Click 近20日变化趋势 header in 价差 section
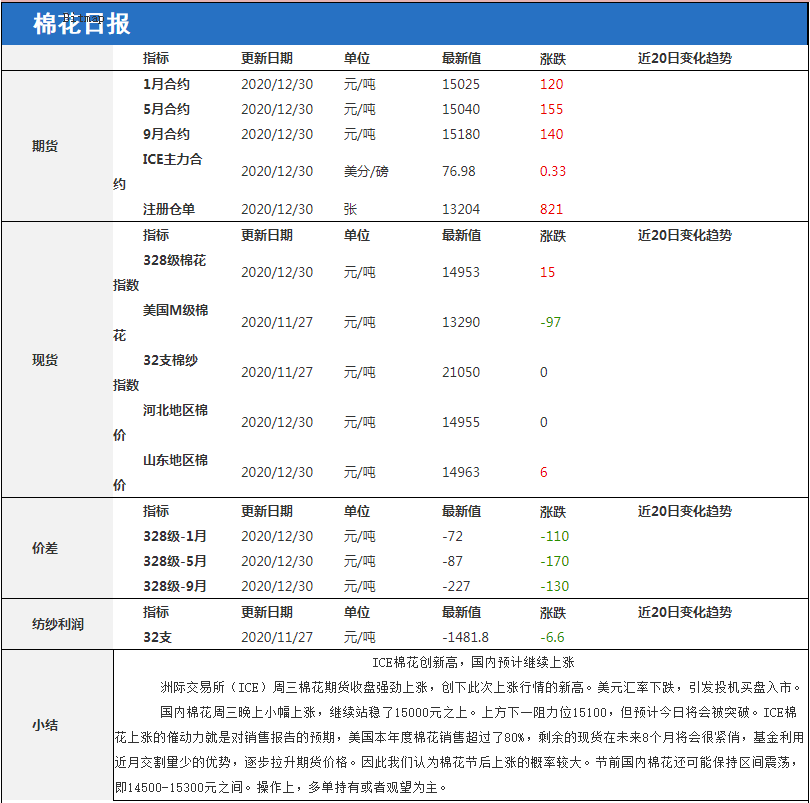 684,512
